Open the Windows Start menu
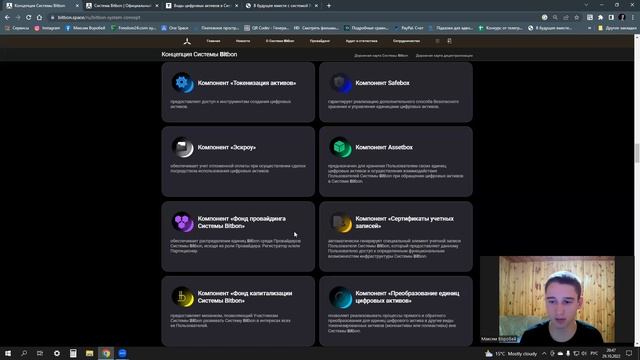 [x=8, y=353]
